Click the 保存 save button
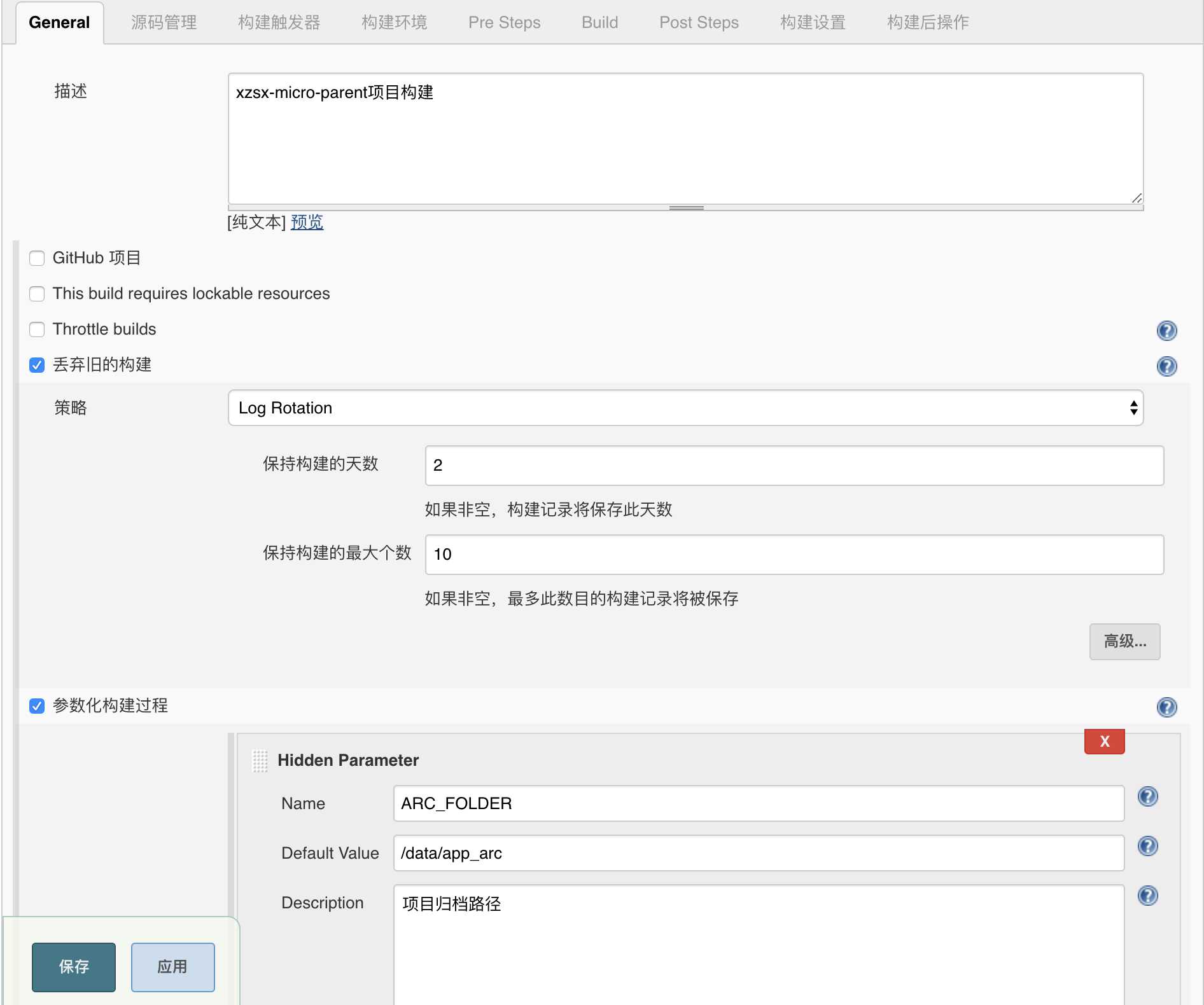 (74, 967)
